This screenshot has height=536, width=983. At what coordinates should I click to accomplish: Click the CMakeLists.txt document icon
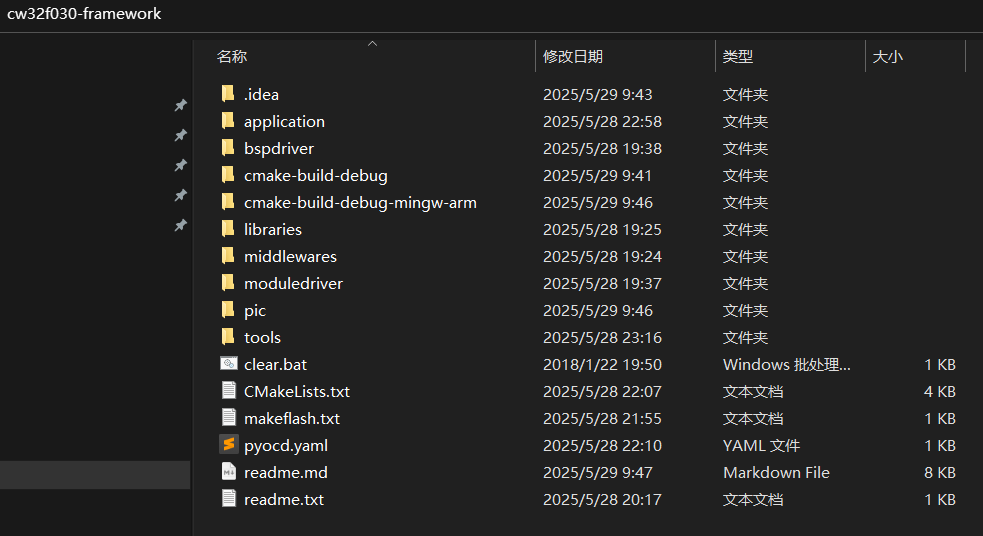click(x=229, y=391)
